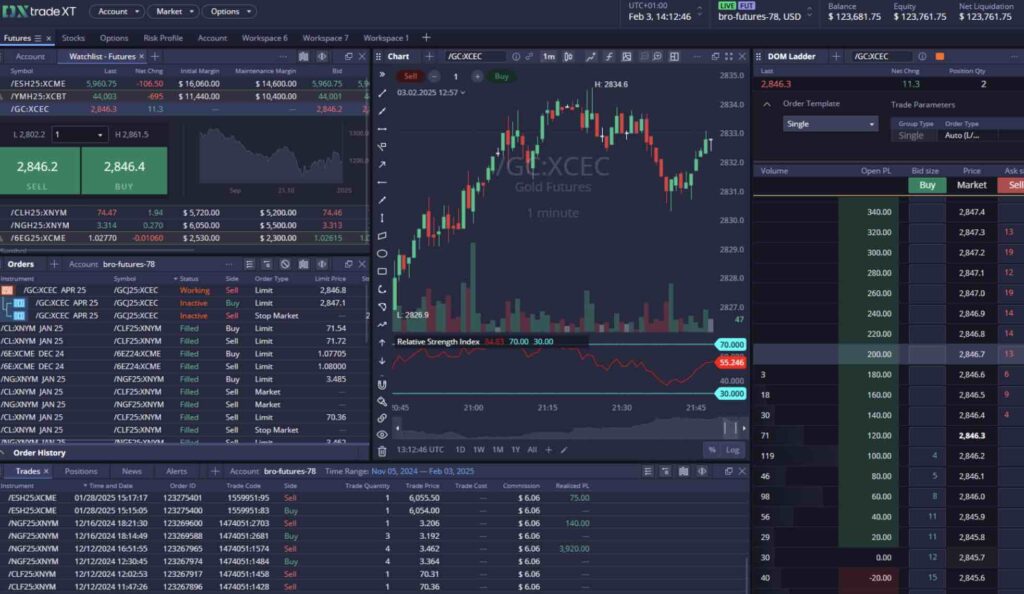Click the Orders panel list view icon

click(x=249, y=264)
